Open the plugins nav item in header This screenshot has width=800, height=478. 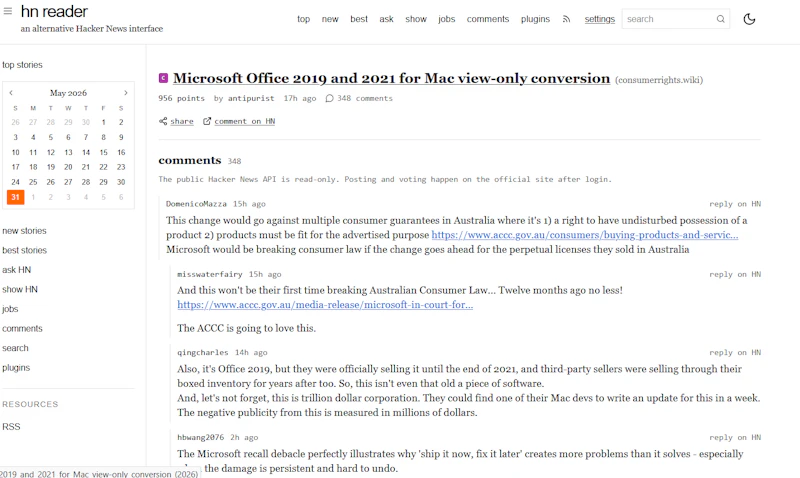click(535, 19)
